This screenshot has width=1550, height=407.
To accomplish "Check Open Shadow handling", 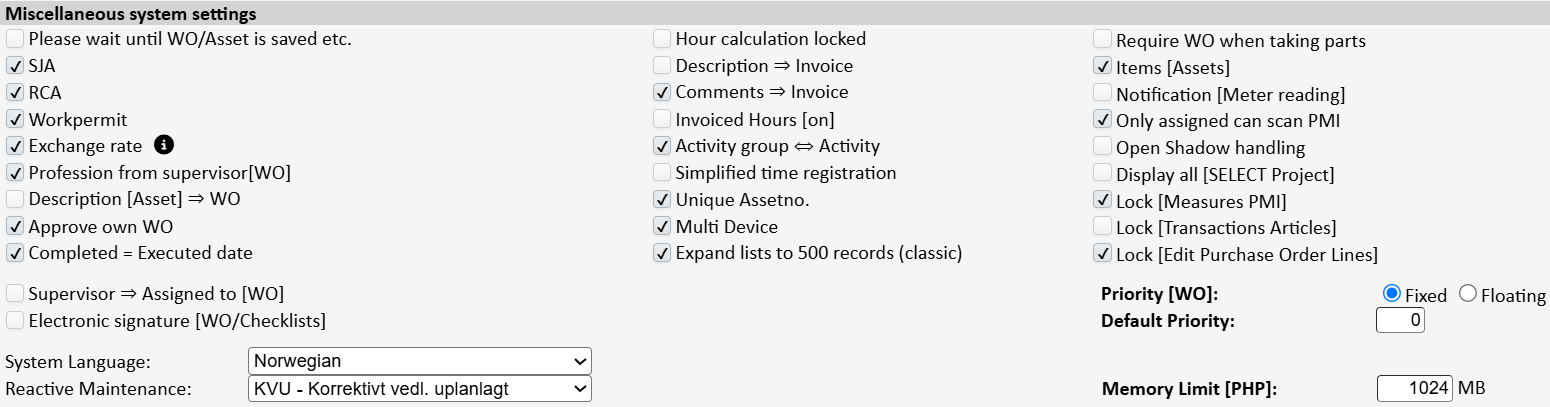I will click(1102, 147).
